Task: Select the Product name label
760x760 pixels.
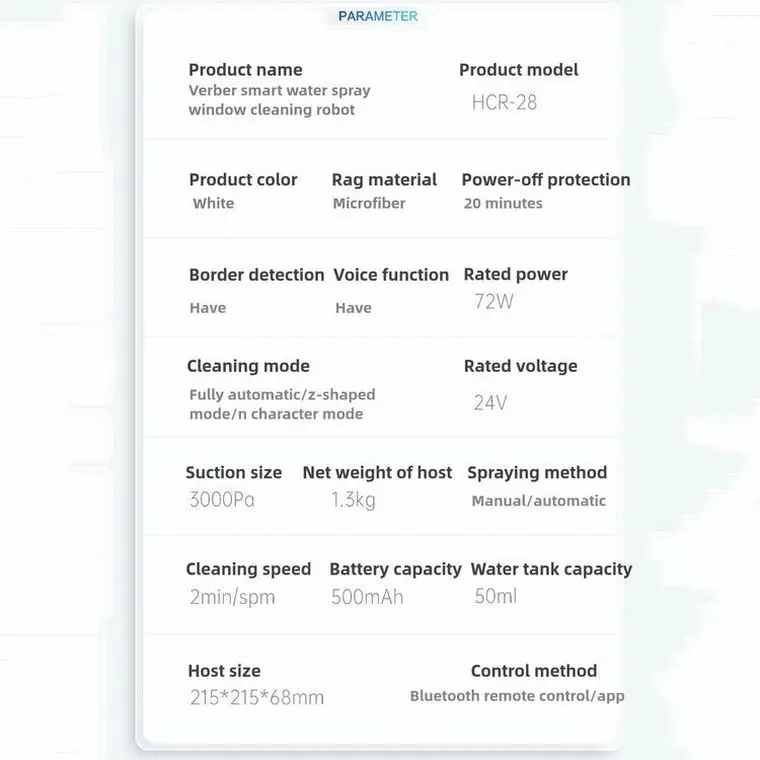Action: click(x=245, y=70)
